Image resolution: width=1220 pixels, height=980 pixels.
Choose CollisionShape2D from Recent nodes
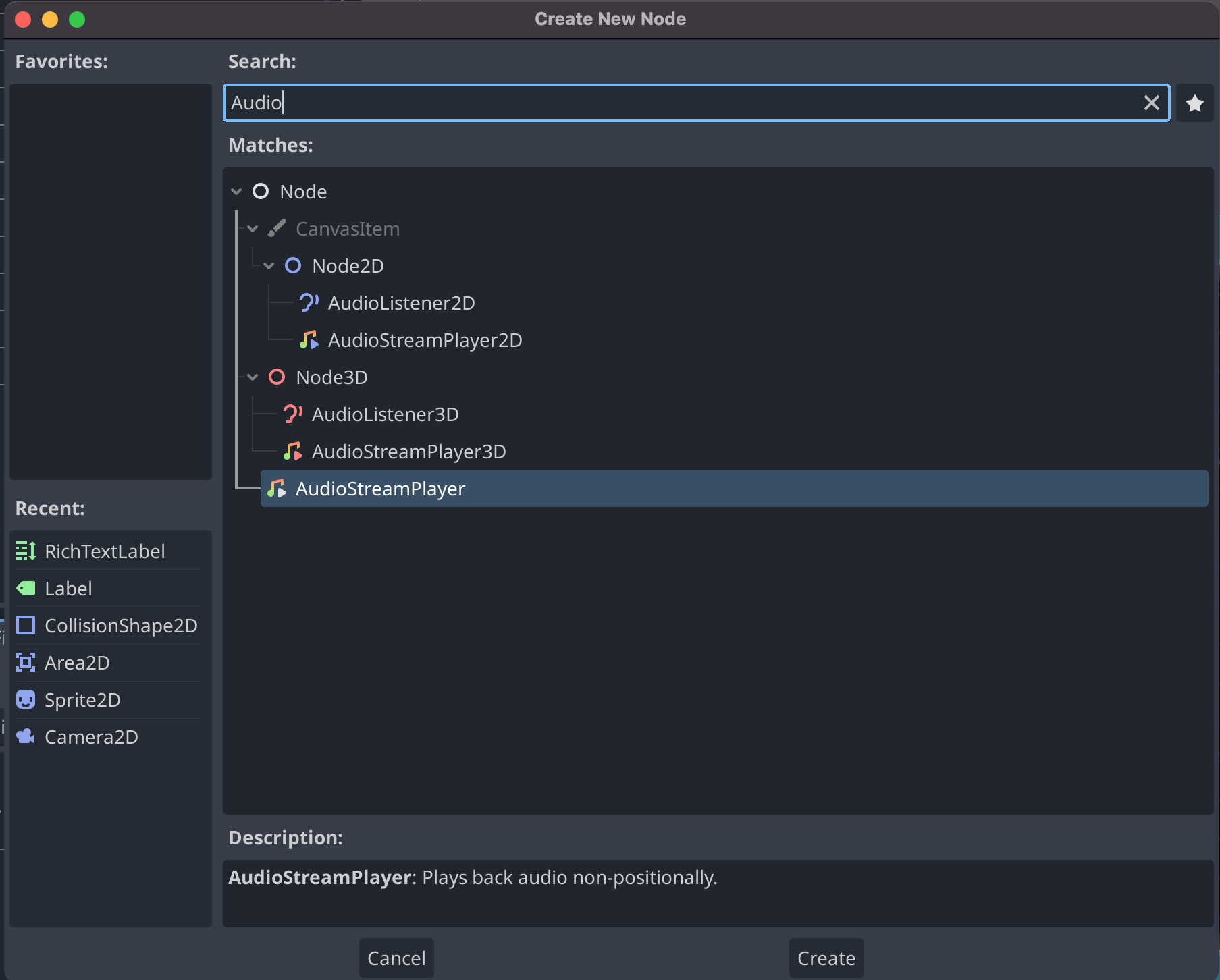pos(120,626)
